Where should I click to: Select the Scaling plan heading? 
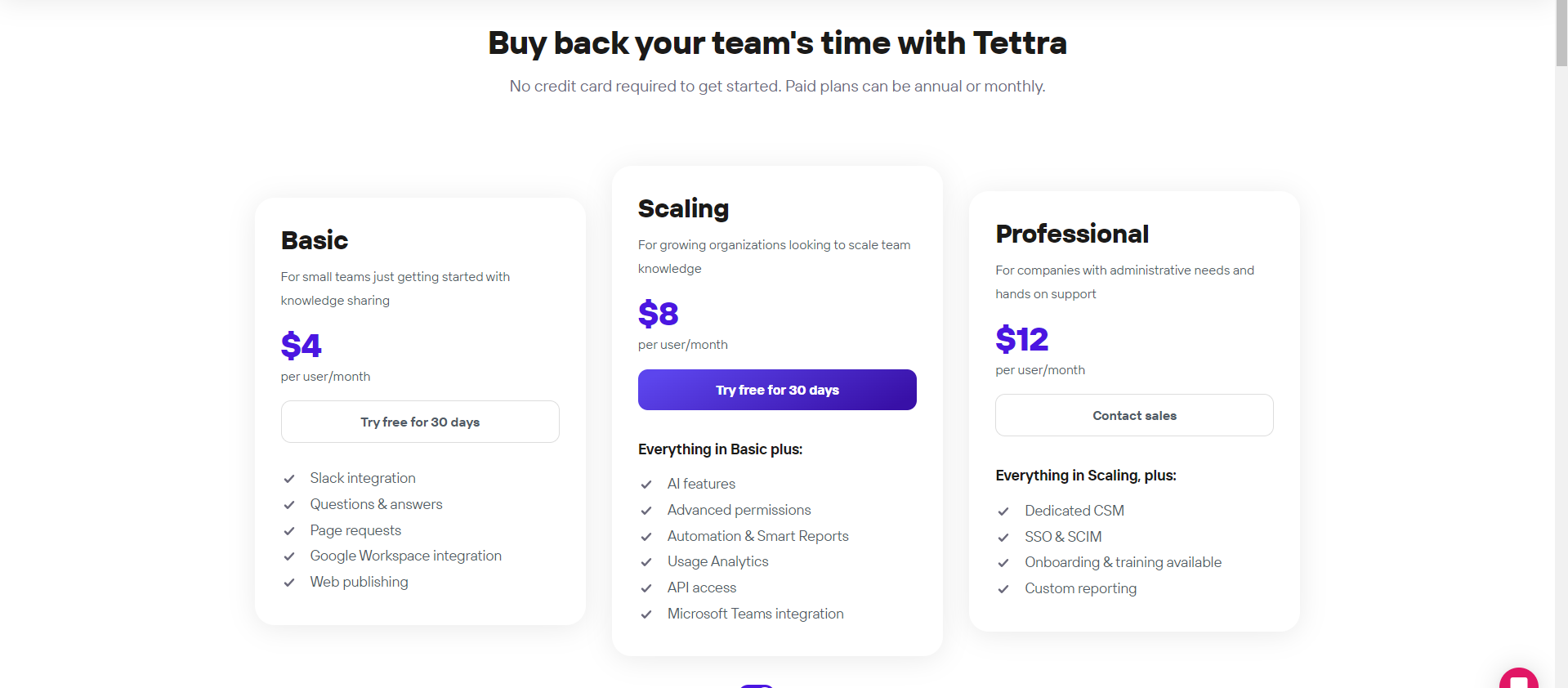tap(683, 209)
